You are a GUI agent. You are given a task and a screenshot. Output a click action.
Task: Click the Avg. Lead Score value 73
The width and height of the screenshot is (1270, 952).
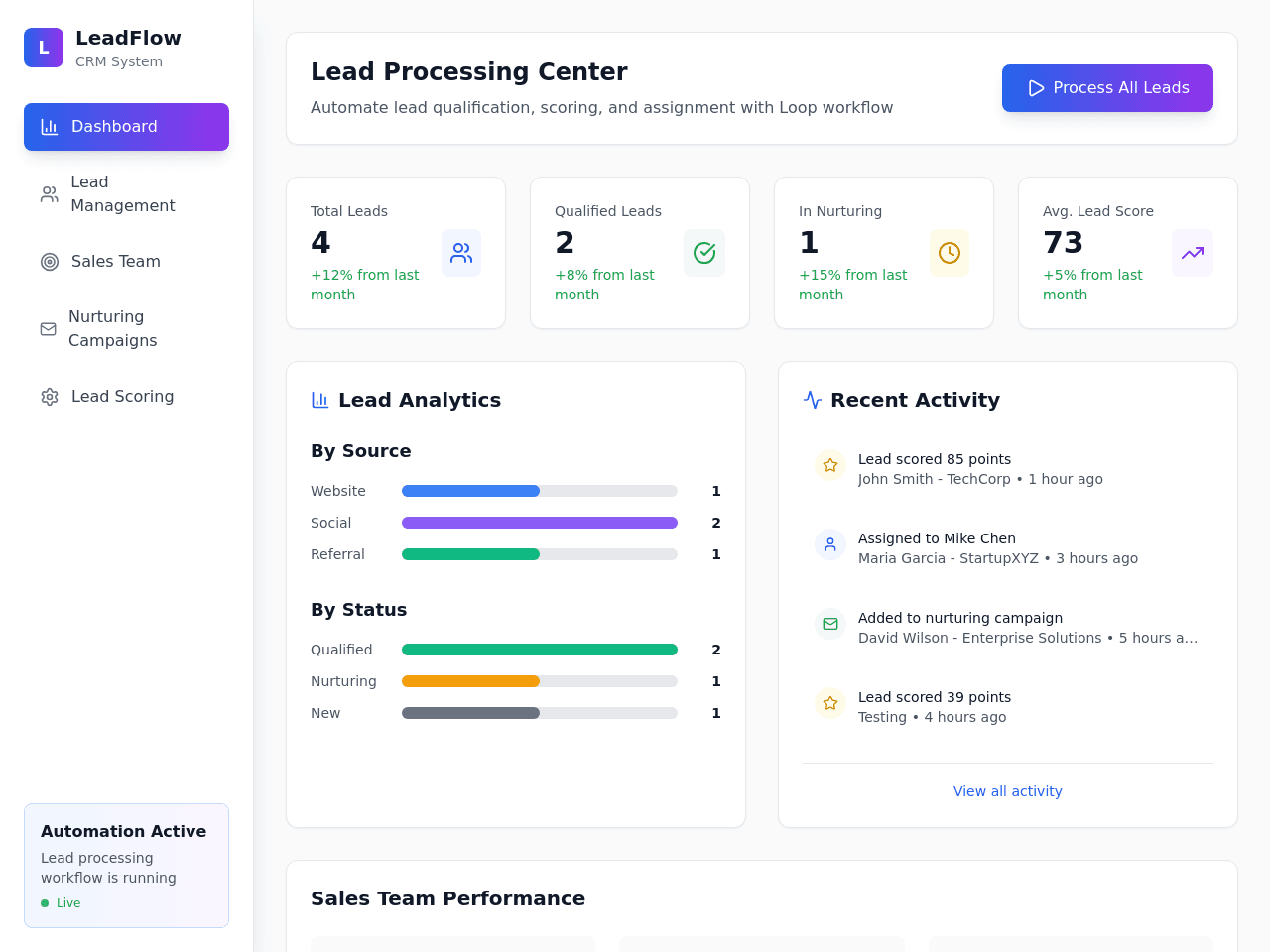1063,242
